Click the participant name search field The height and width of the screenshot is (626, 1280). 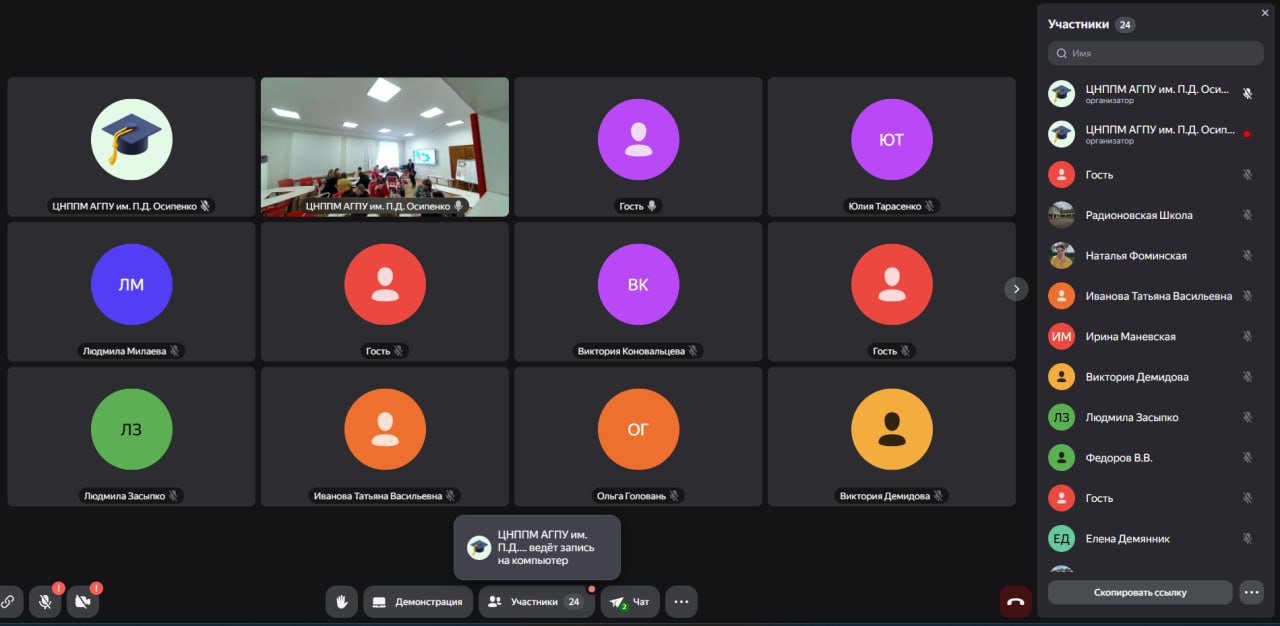point(1155,53)
